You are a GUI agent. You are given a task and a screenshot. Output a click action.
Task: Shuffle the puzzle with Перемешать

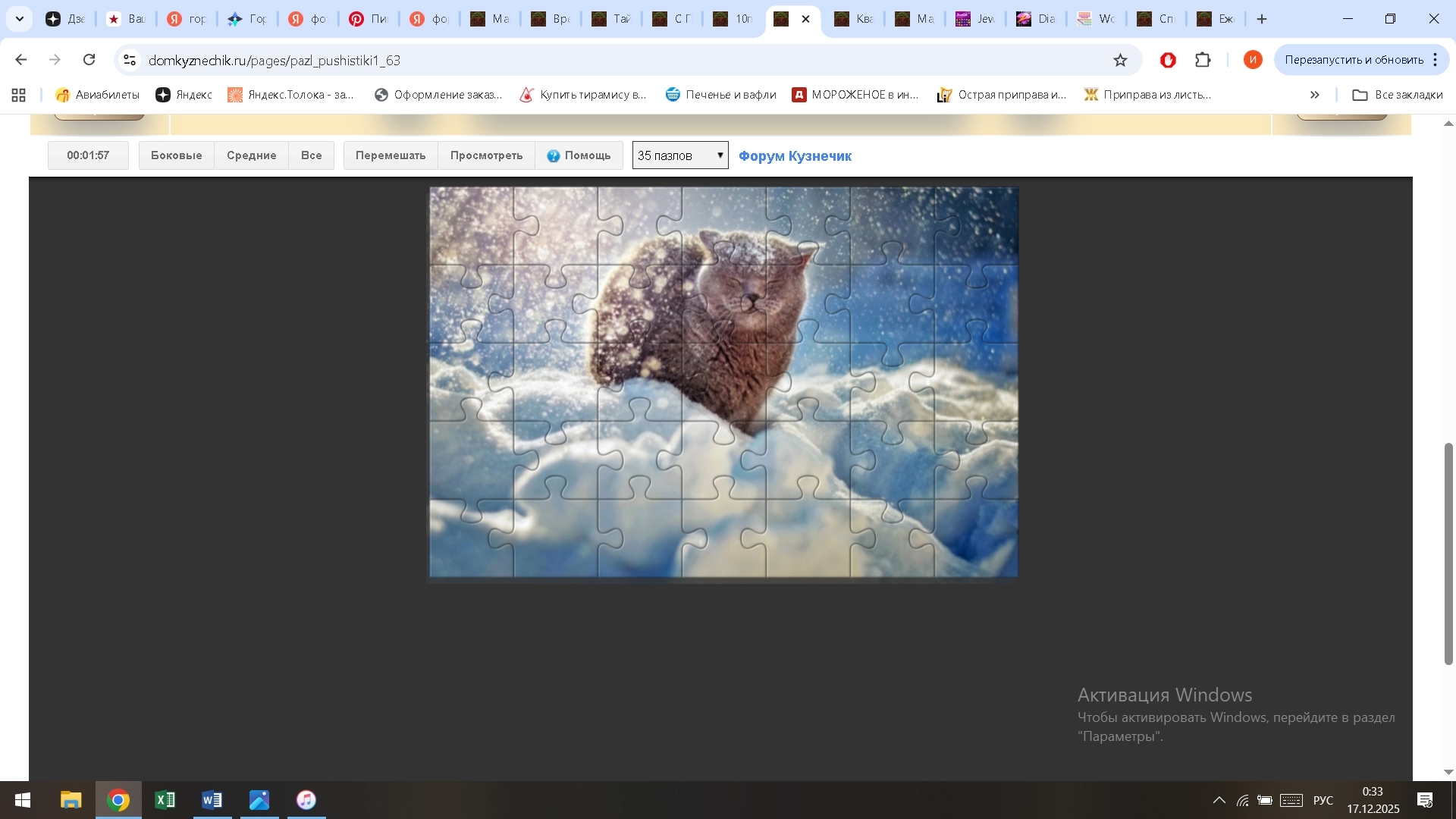click(391, 155)
